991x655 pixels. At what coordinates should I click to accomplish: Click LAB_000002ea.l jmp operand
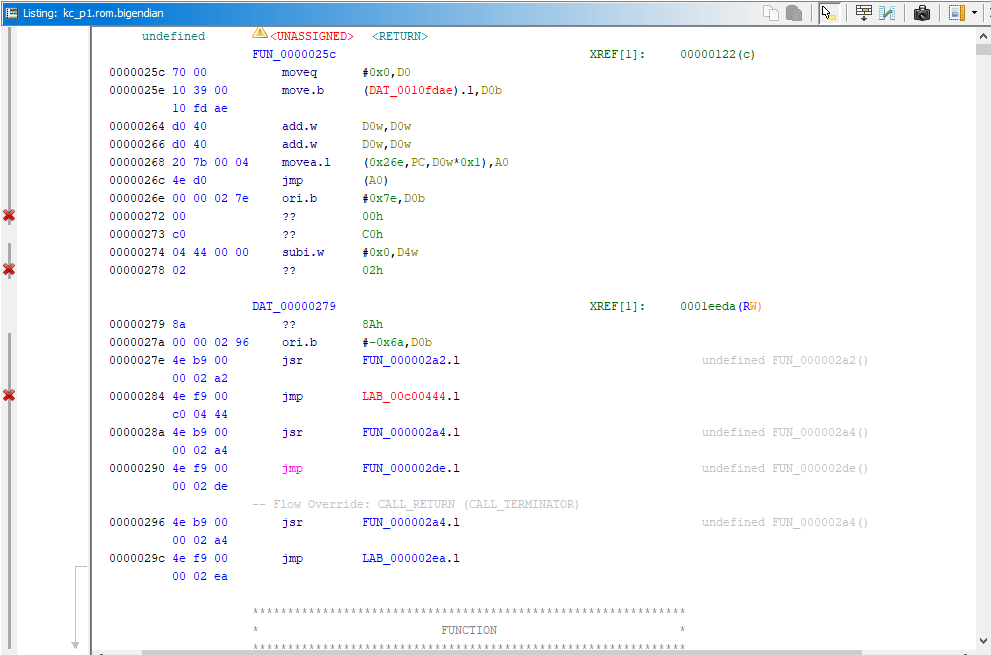click(411, 558)
